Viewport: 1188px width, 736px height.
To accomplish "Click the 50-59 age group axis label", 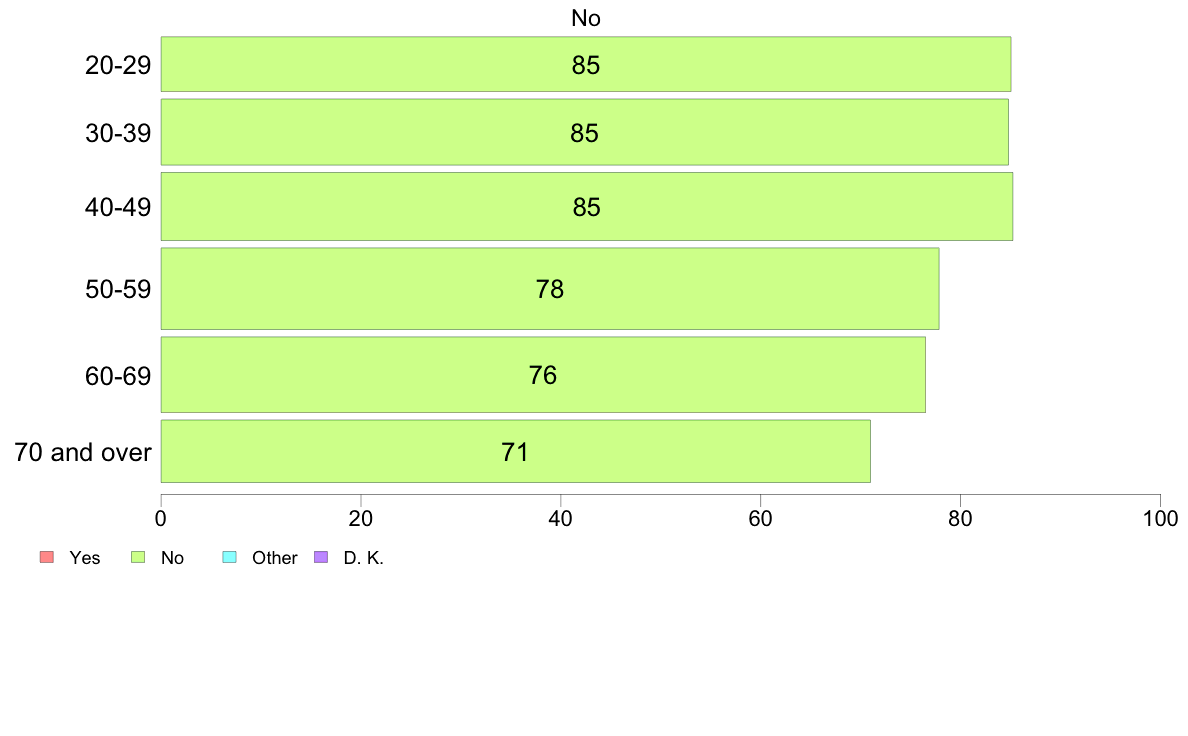I will pos(118,290).
